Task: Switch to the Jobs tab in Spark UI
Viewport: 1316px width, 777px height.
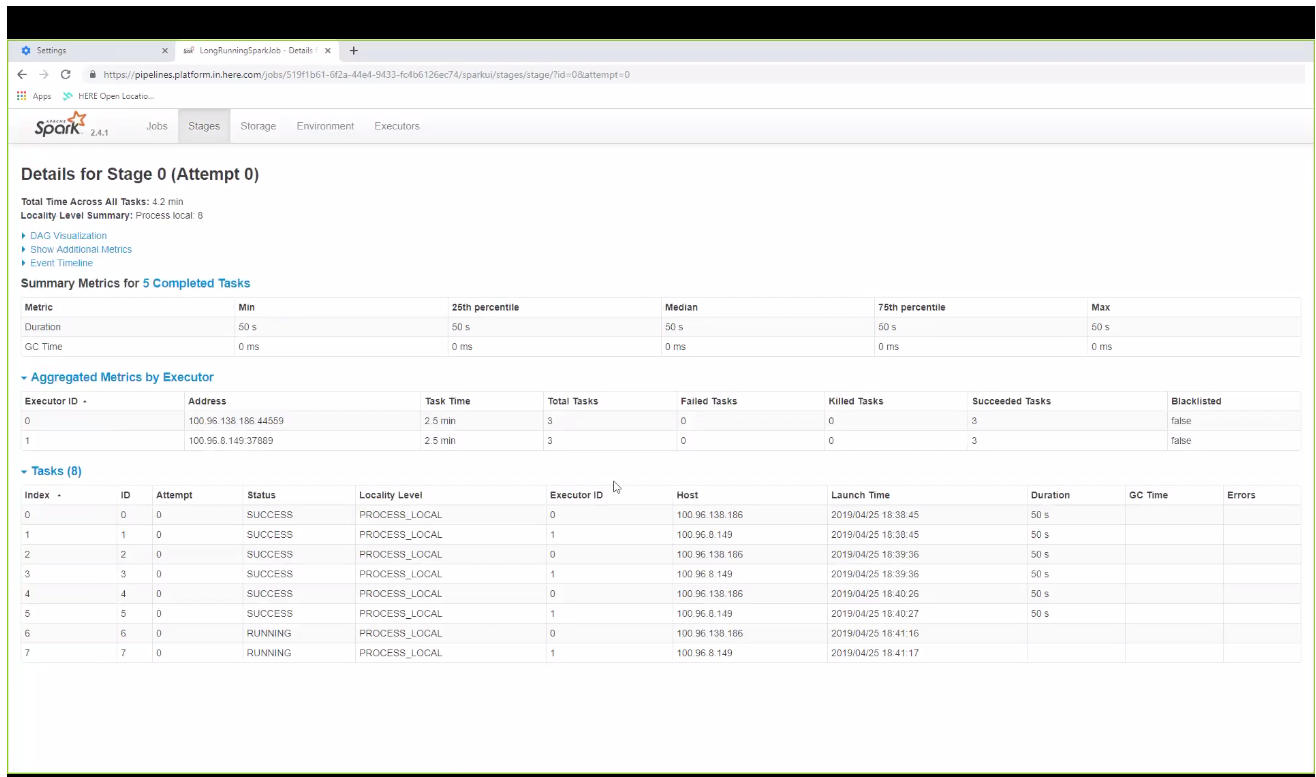Action: (155, 126)
